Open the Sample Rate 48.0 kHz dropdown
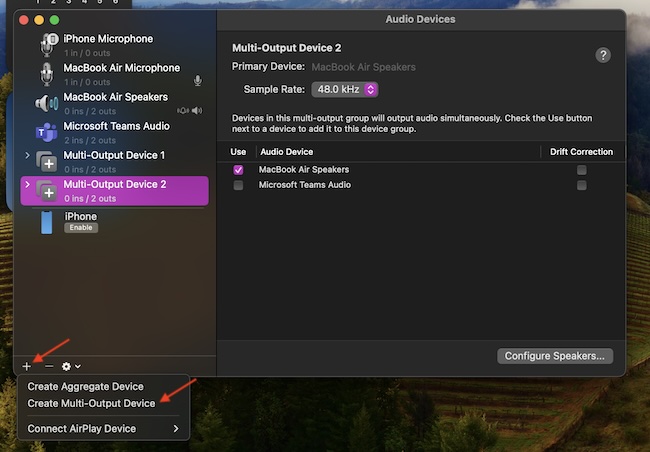650x452 pixels. tap(344, 90)
